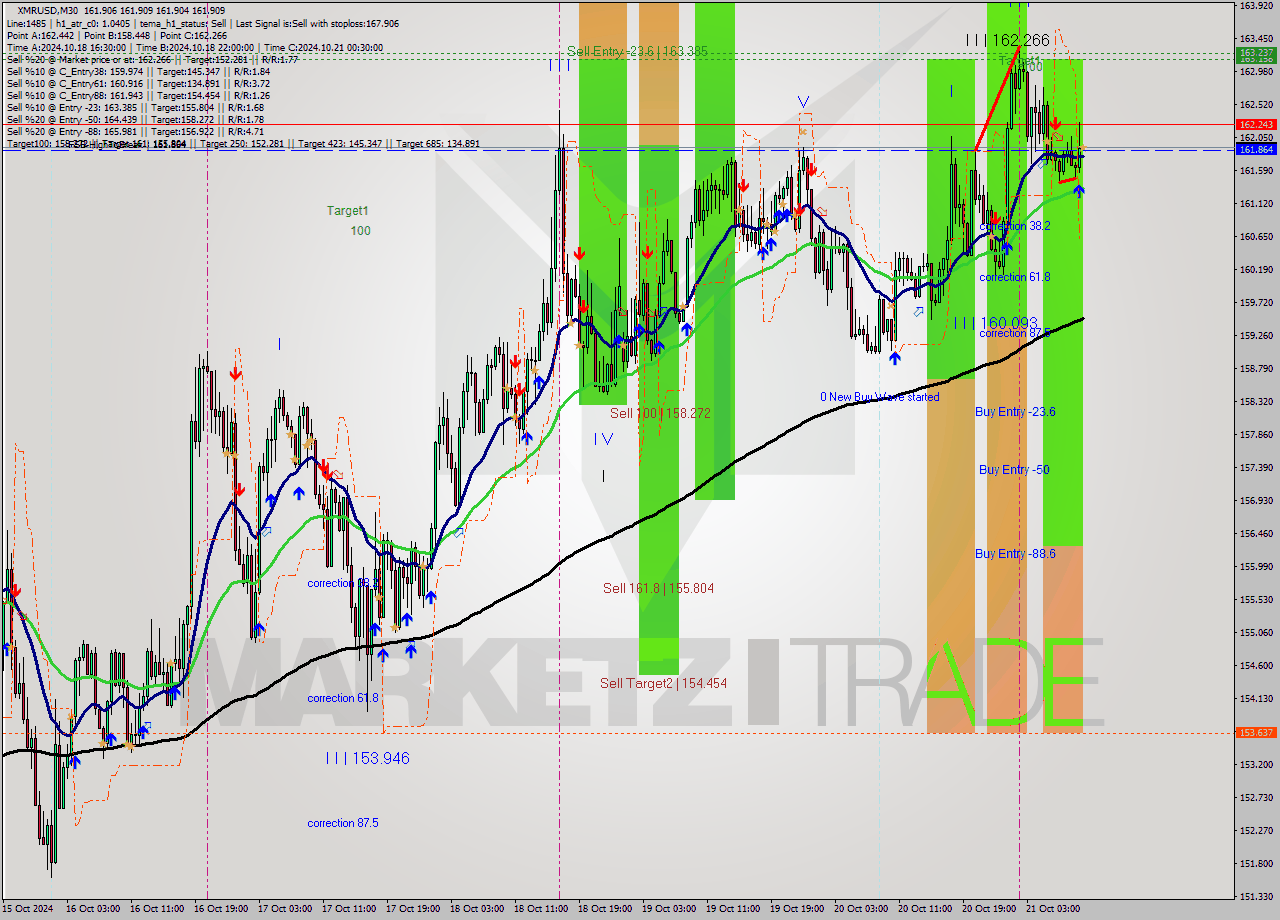Click the 'correction 38.2' label near 160.650
This screenshot has height=920, width=1280.
pyautogui.click(x=1015, y=227)
